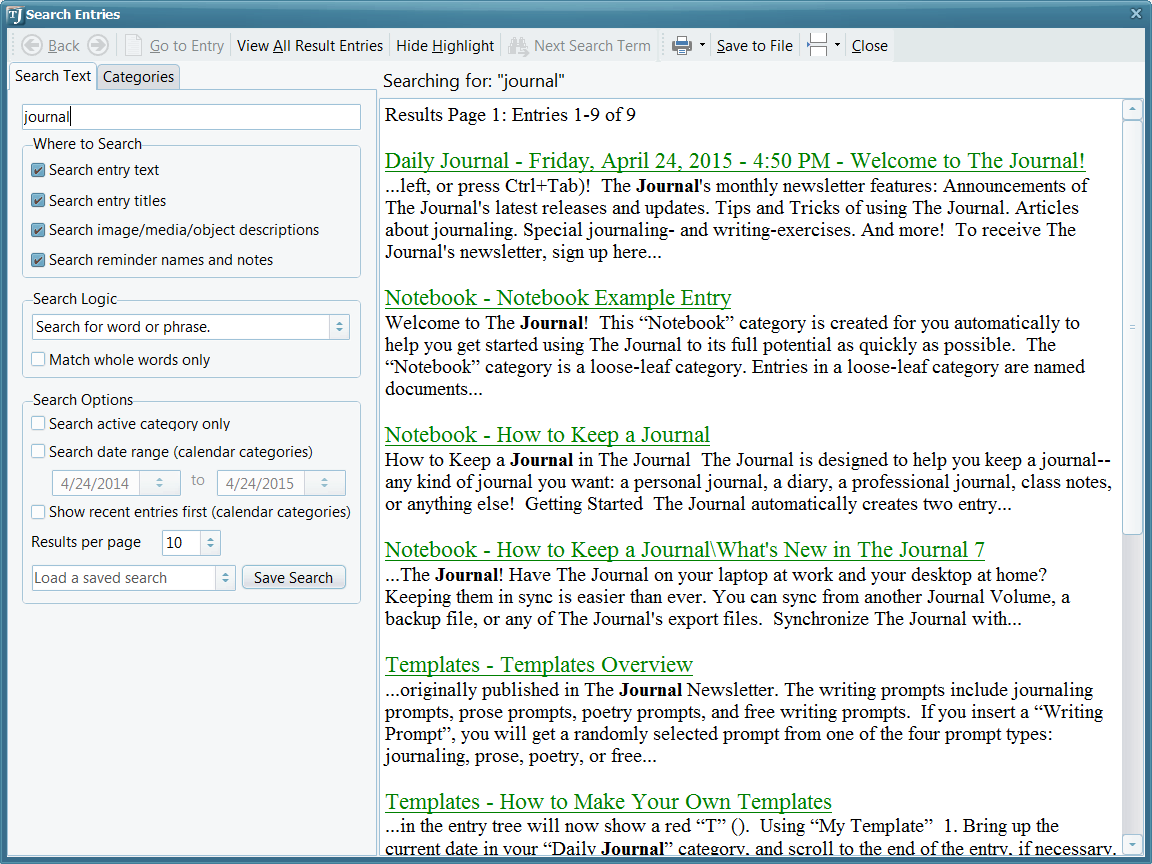
Task: Expand the Search Logic dropdown
Action: [339, 327]
